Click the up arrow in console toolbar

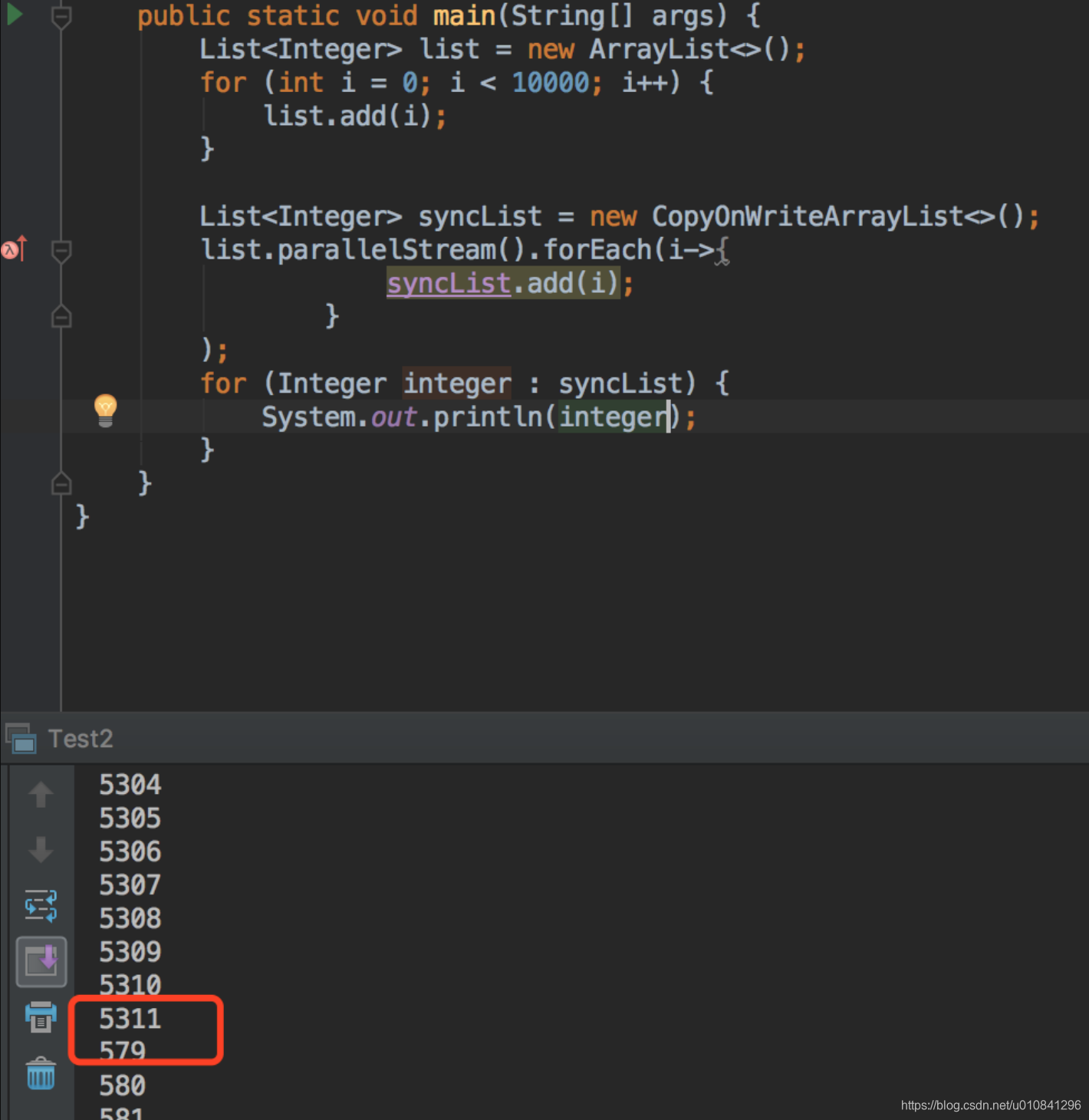[41, 794]
